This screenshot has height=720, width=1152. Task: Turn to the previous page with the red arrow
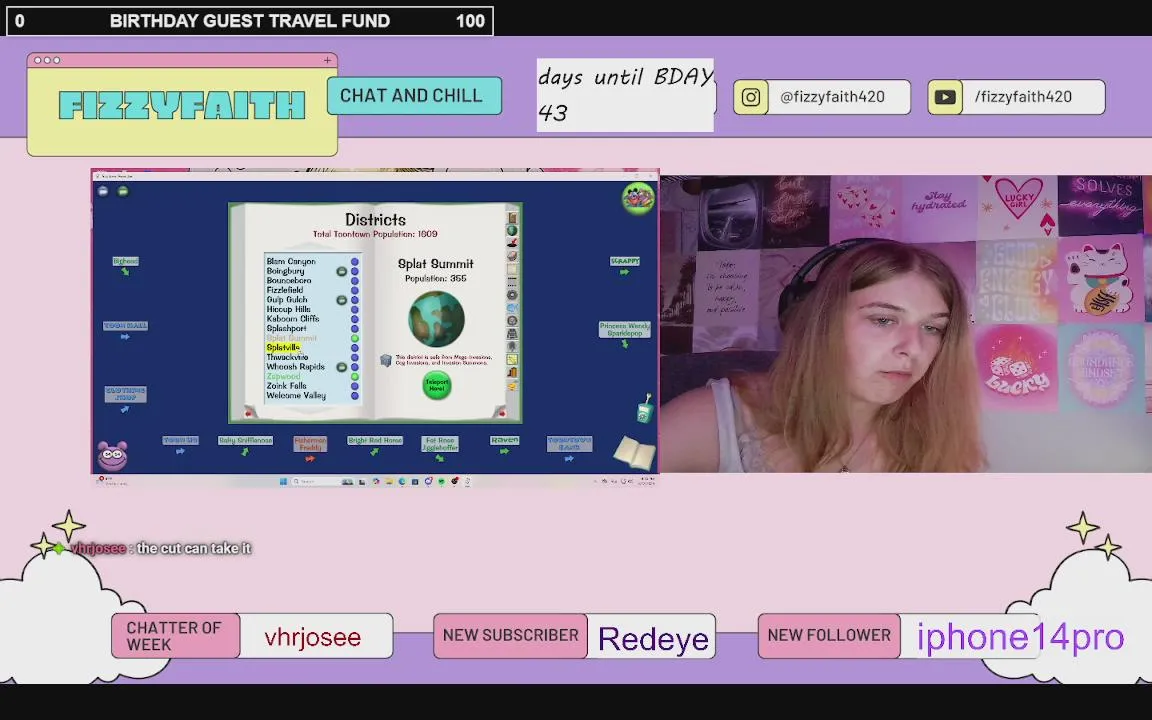248,414
